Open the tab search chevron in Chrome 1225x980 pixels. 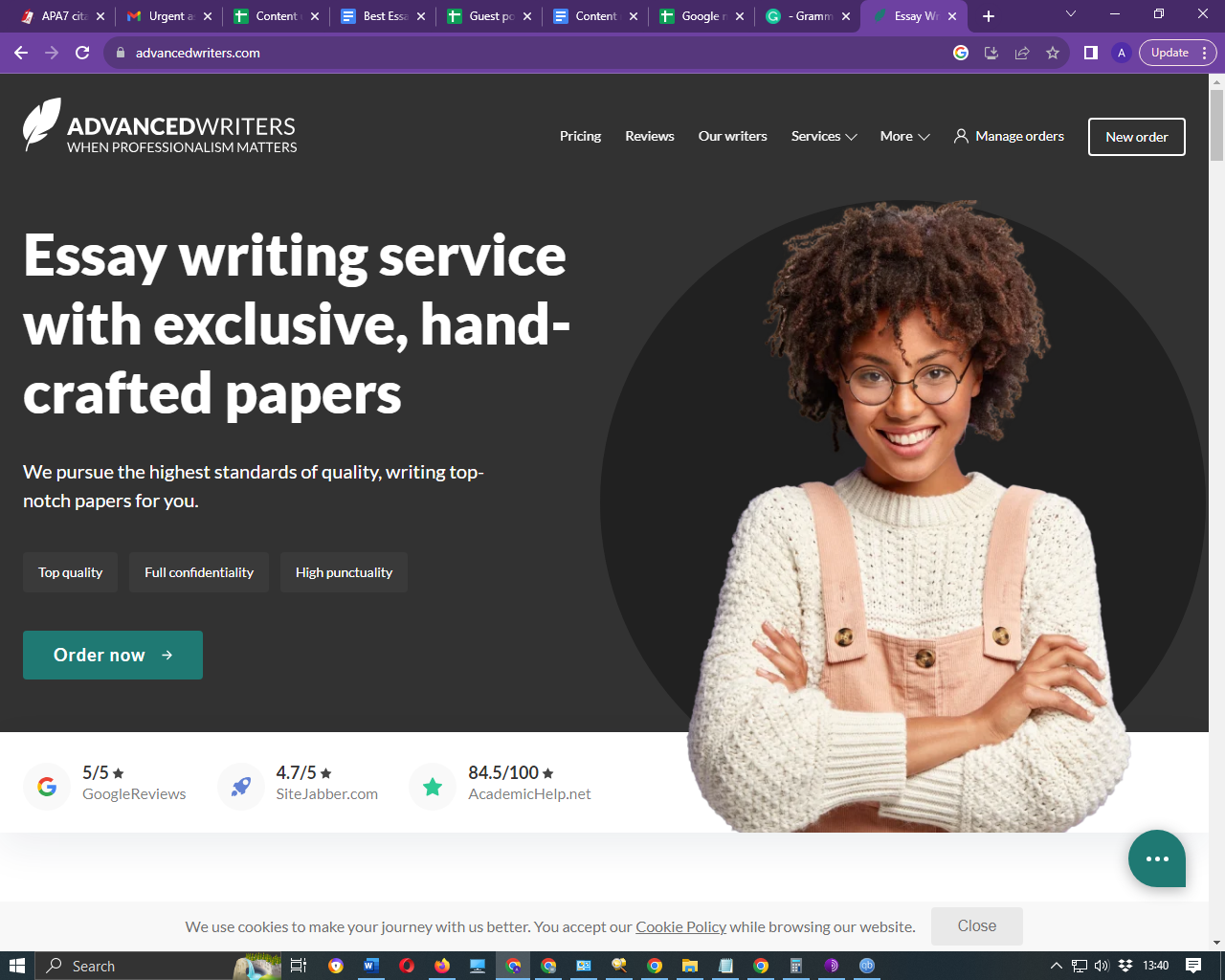[1071, 14]
